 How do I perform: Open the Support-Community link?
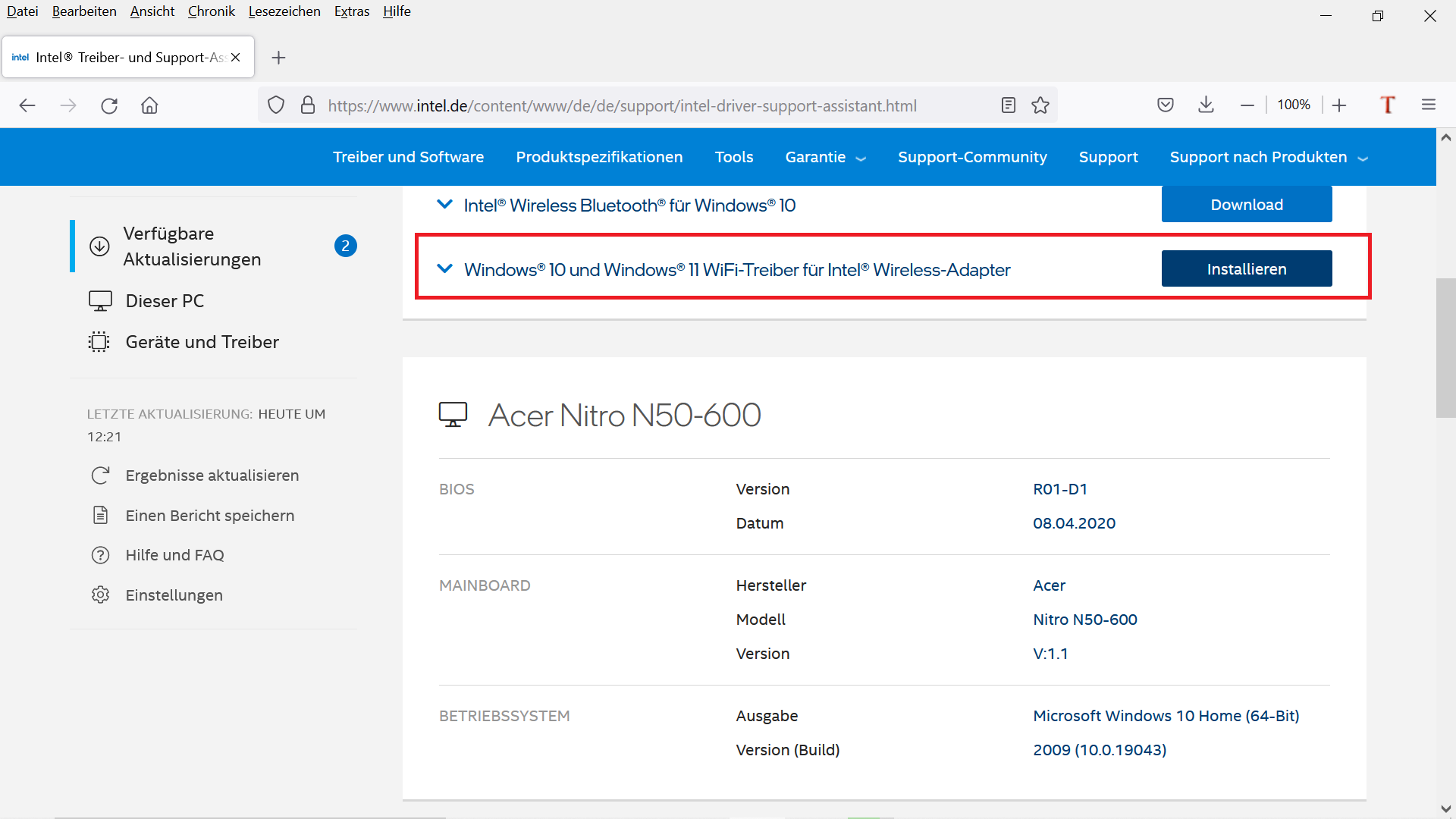click(972, 157)
